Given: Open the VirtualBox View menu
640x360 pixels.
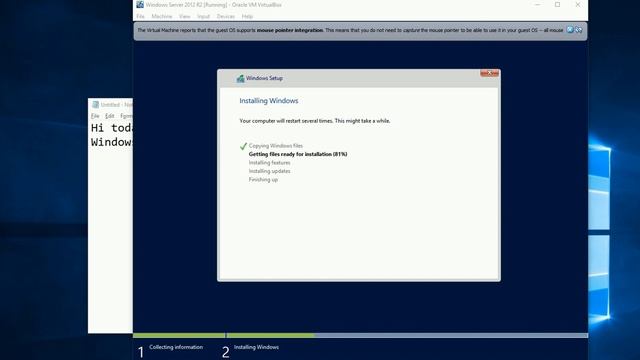Looking at the screenshot, I should tap(184, 16).
